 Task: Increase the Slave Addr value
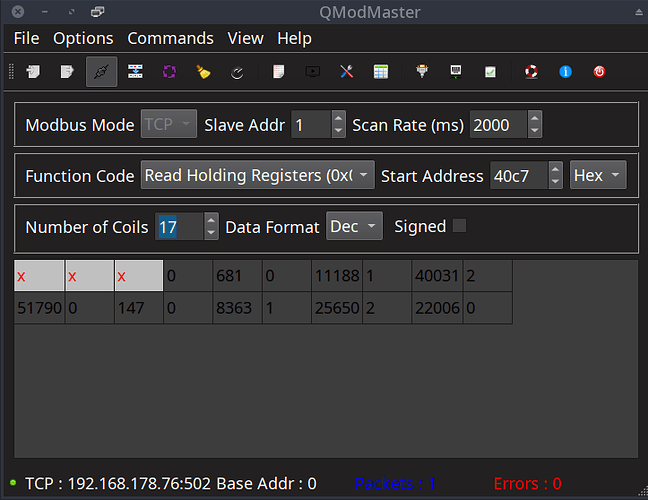pos(338,118)
